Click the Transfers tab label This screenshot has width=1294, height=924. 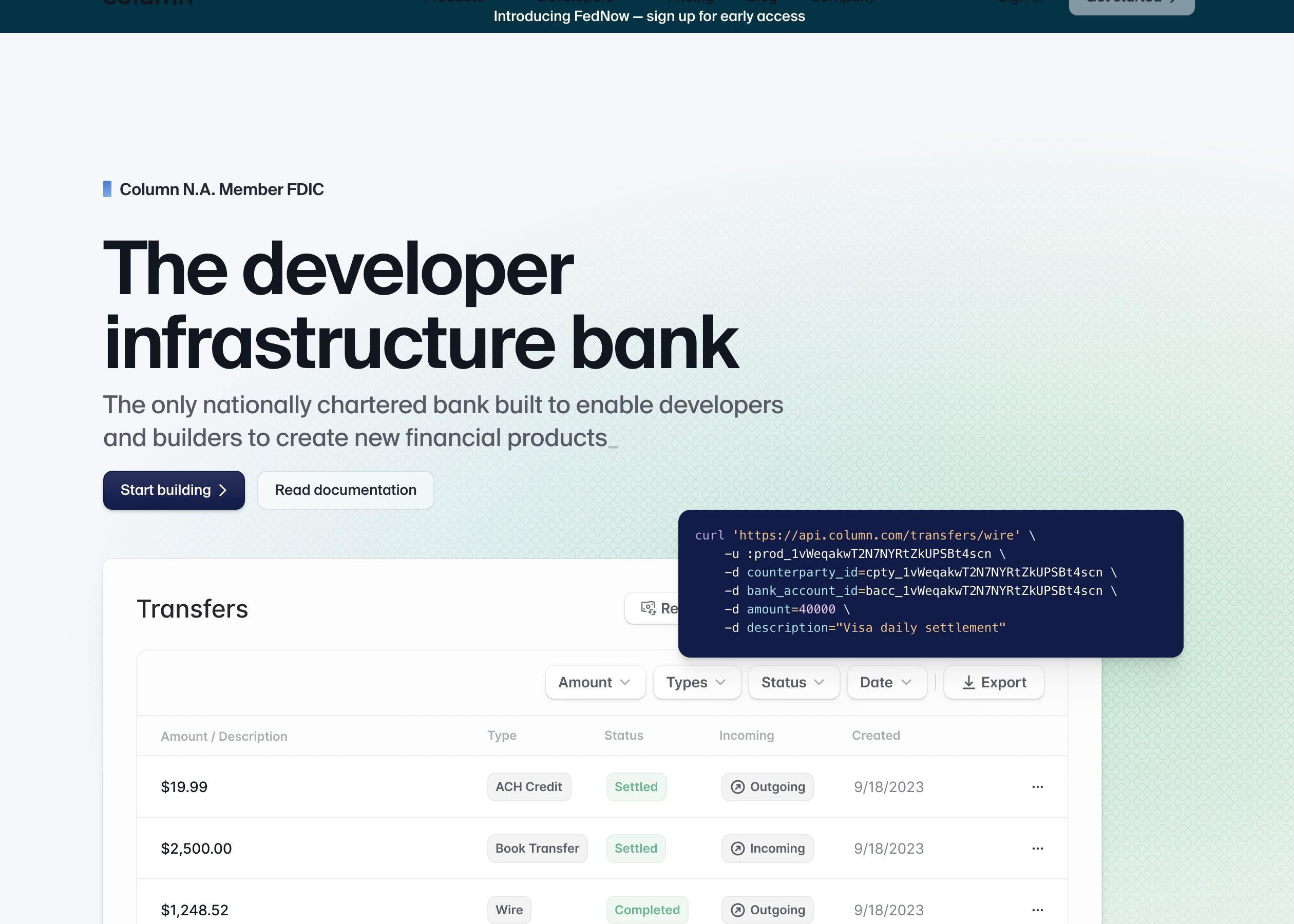pos(192,608)
